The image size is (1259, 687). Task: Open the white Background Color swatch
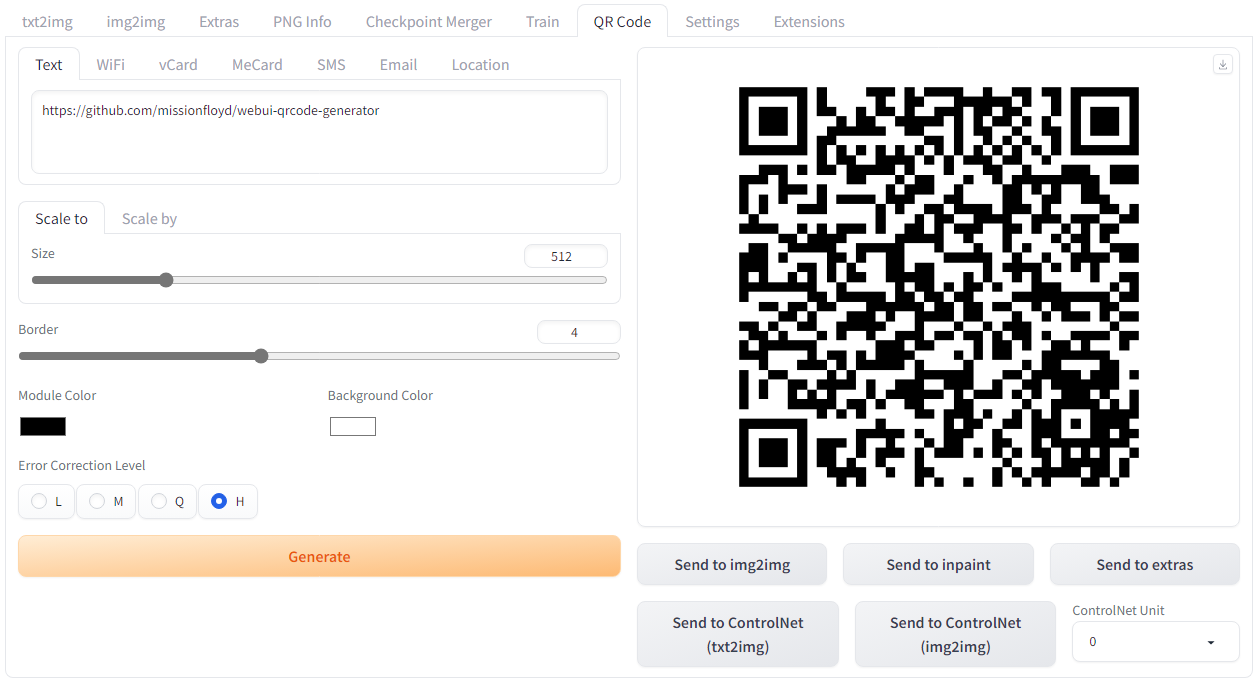click(x=353, y=427)
